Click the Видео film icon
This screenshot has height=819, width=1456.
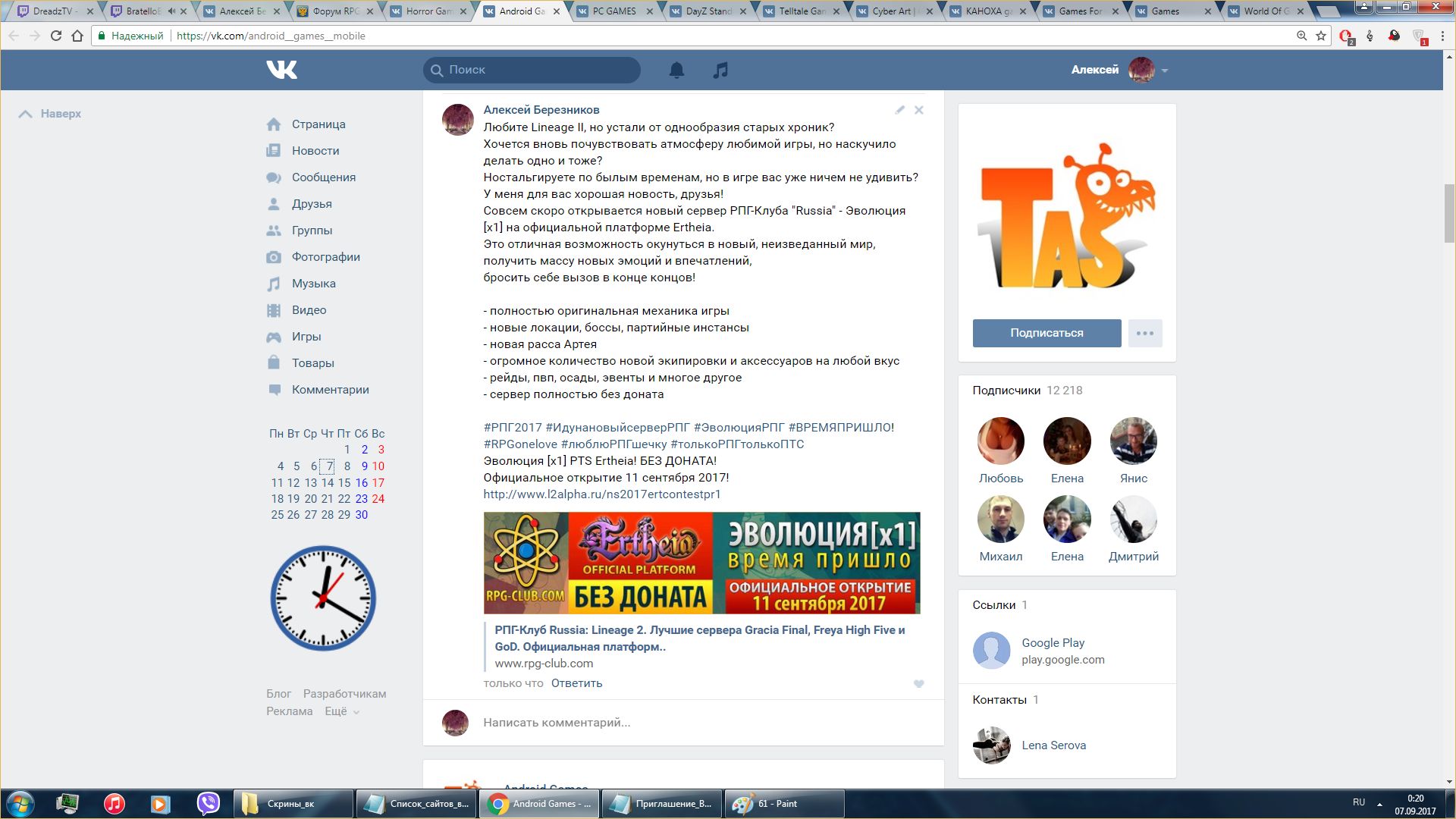274,310
